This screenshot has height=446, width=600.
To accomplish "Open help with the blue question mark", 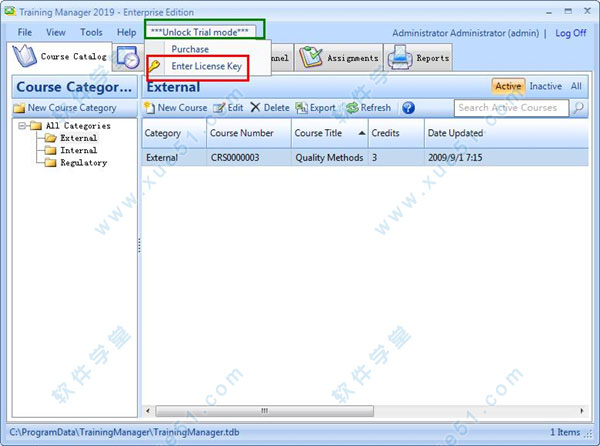I will tap(408, 108).
